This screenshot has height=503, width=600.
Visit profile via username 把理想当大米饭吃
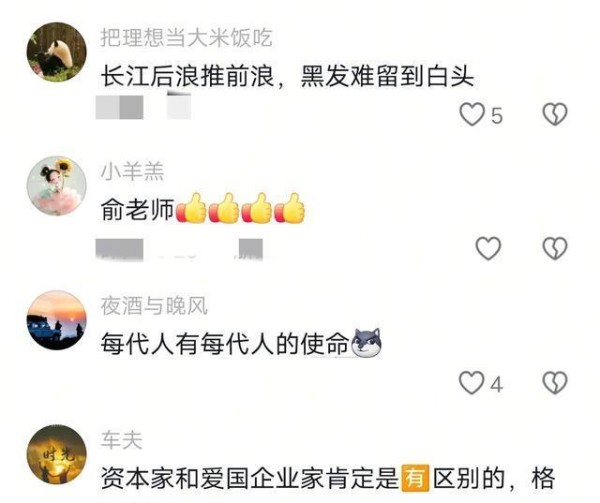pyautogui.click(x=186, y=38)
